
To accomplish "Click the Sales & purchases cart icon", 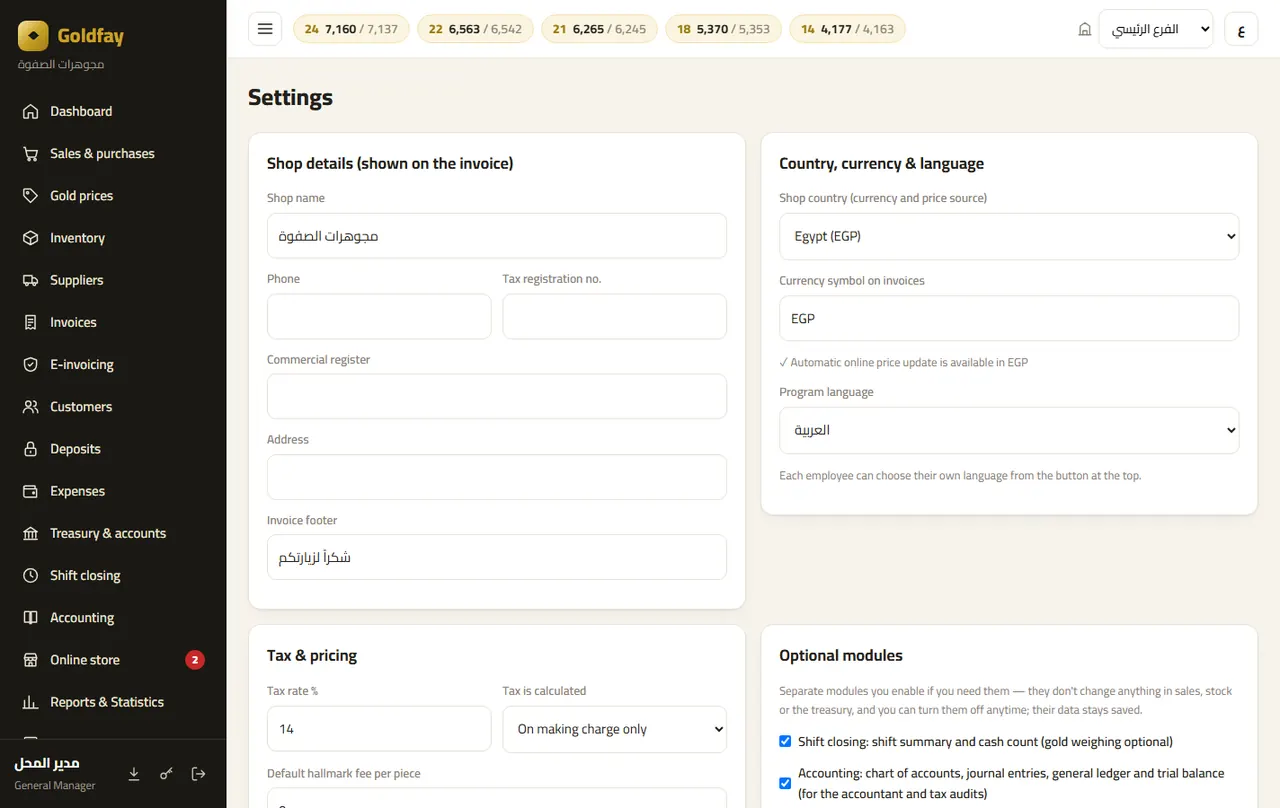I will point(31,153).
